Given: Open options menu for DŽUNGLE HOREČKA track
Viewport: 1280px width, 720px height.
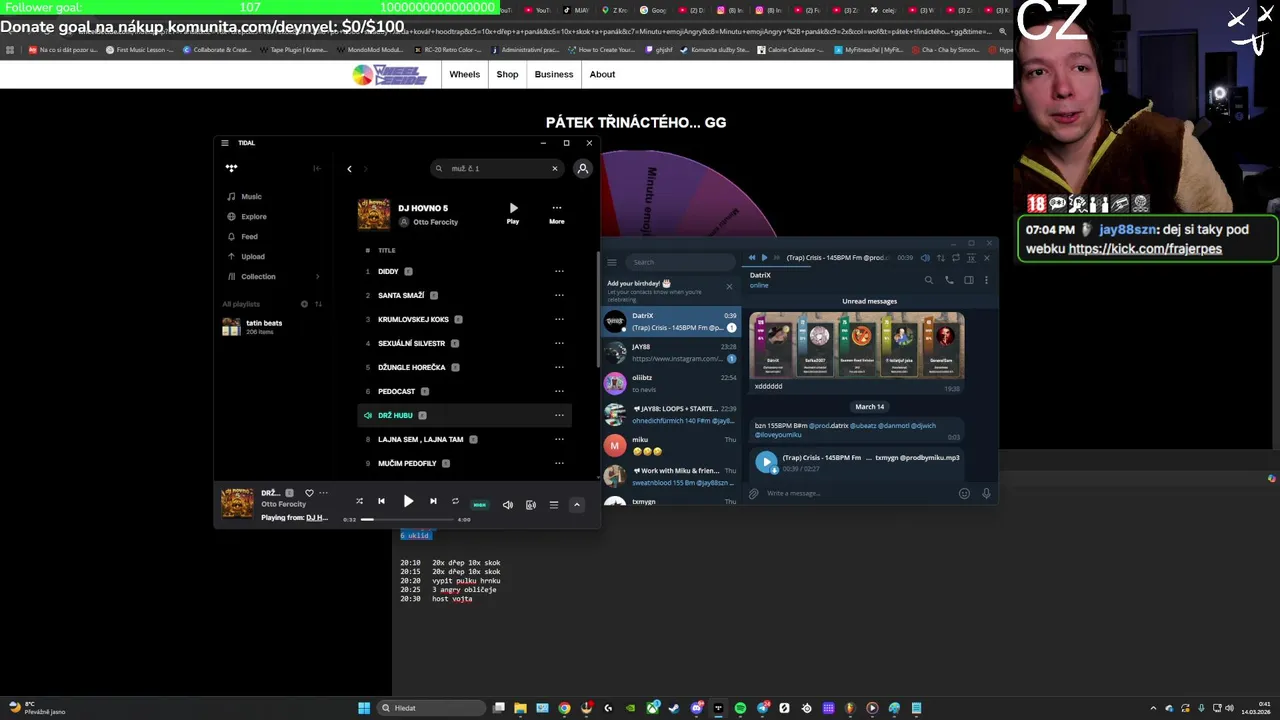Looking at the screenshot, I should pos(559,367).
